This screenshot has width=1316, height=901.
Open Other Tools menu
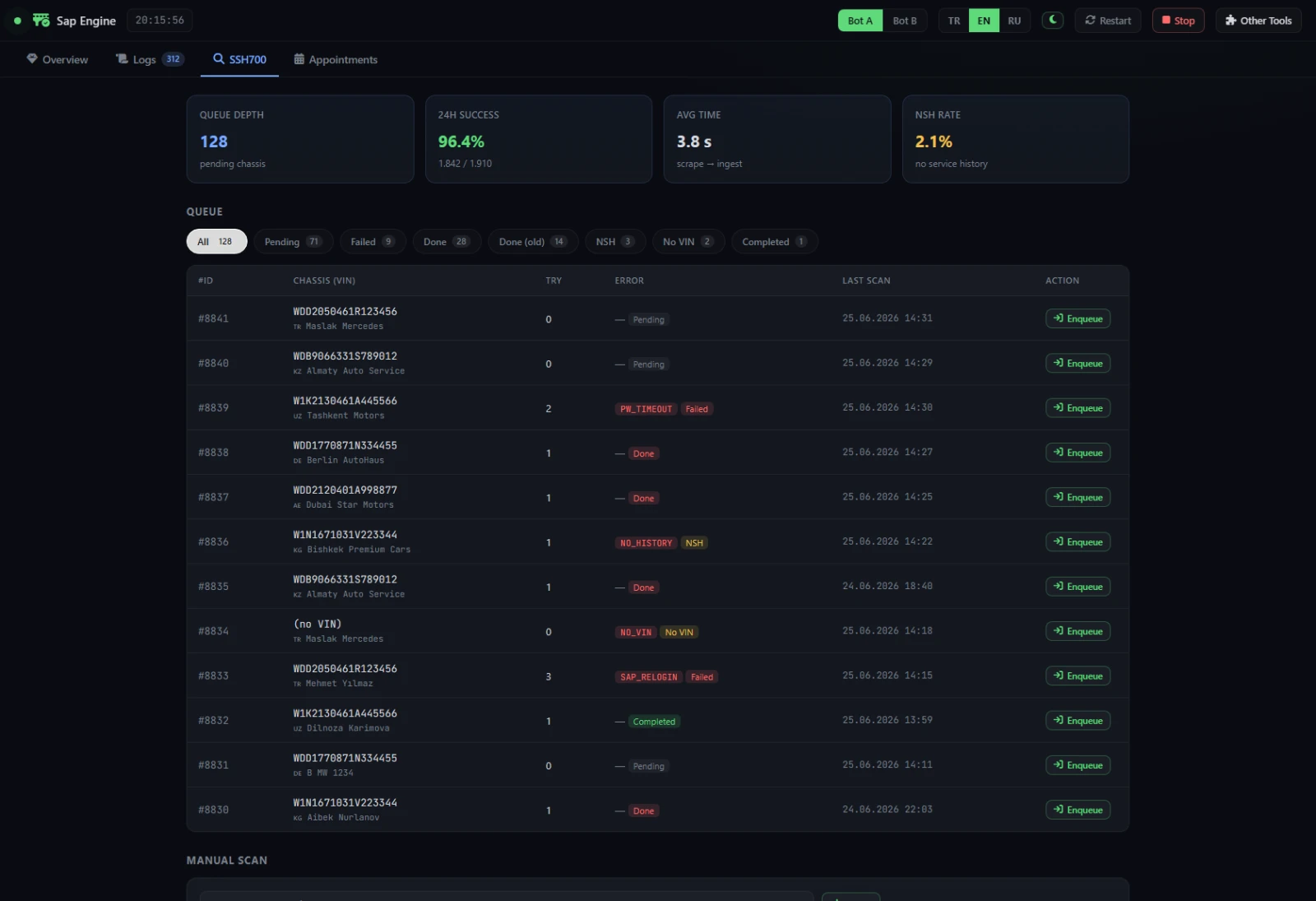click(1258, 21)
